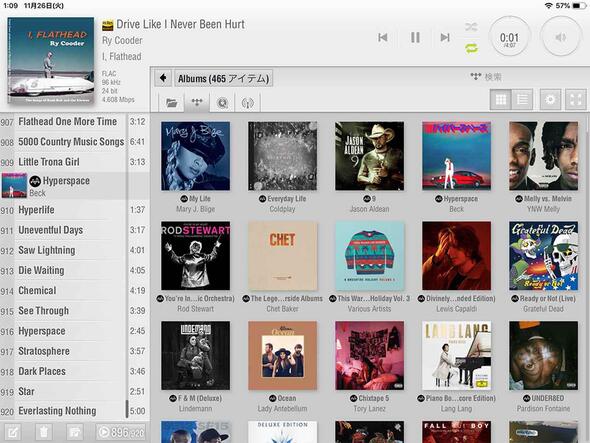The width and height of the screenshot is (590, 443).
Task: Delete queue items with trash icon
Action: coord(44,432)
